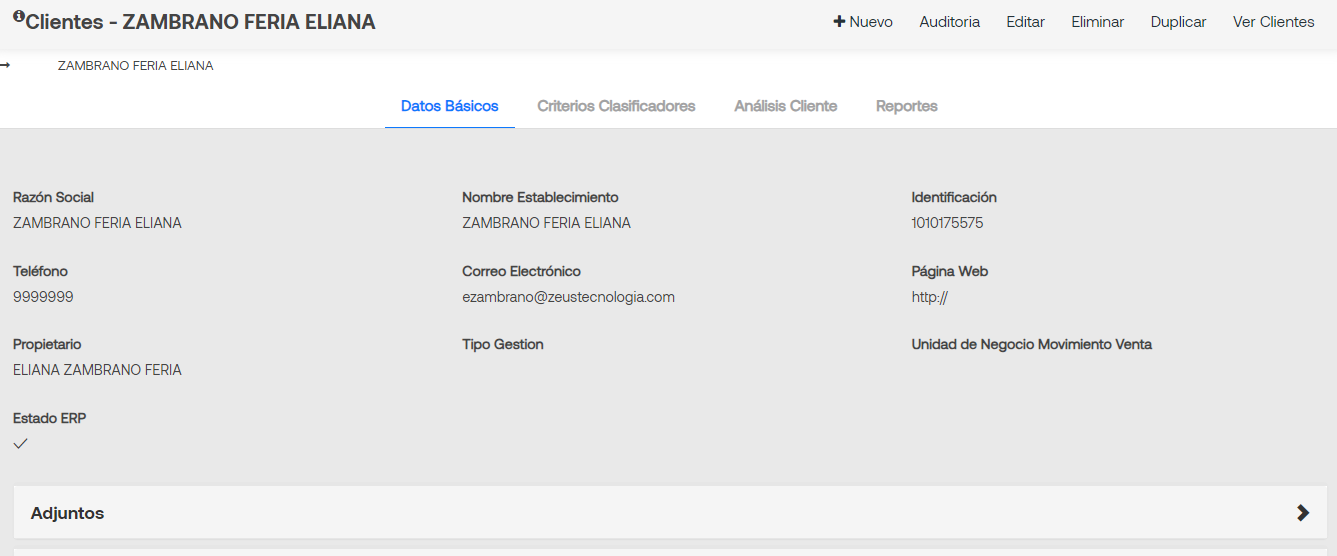
Task: Go to Datos Básicos tab
Action: tap(450, 106)
